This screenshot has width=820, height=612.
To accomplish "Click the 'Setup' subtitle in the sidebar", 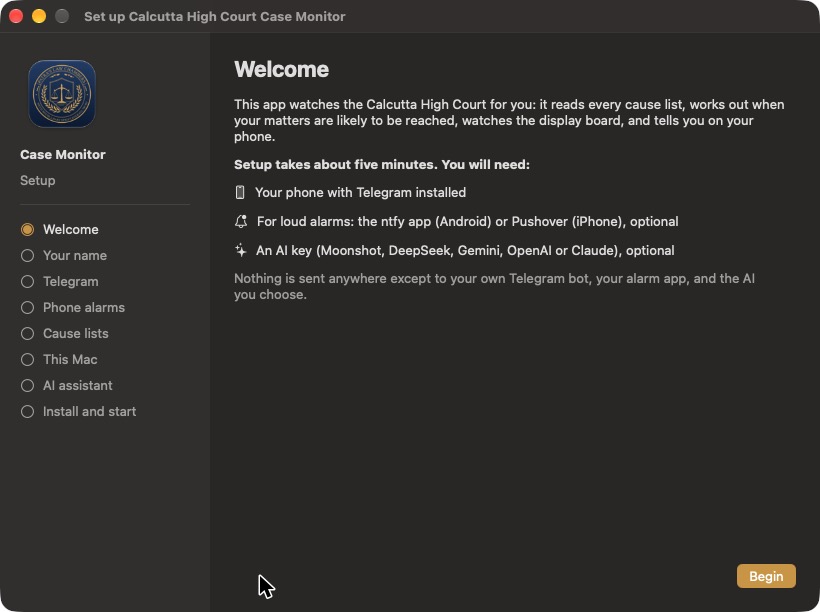I will (38, 180).
